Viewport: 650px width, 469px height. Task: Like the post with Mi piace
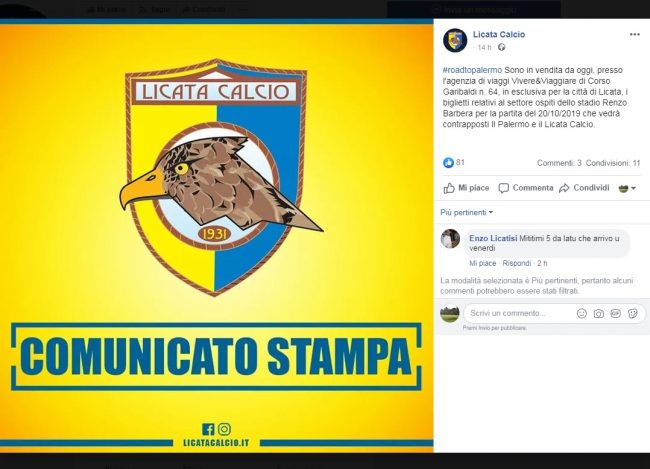click(466, 188)
